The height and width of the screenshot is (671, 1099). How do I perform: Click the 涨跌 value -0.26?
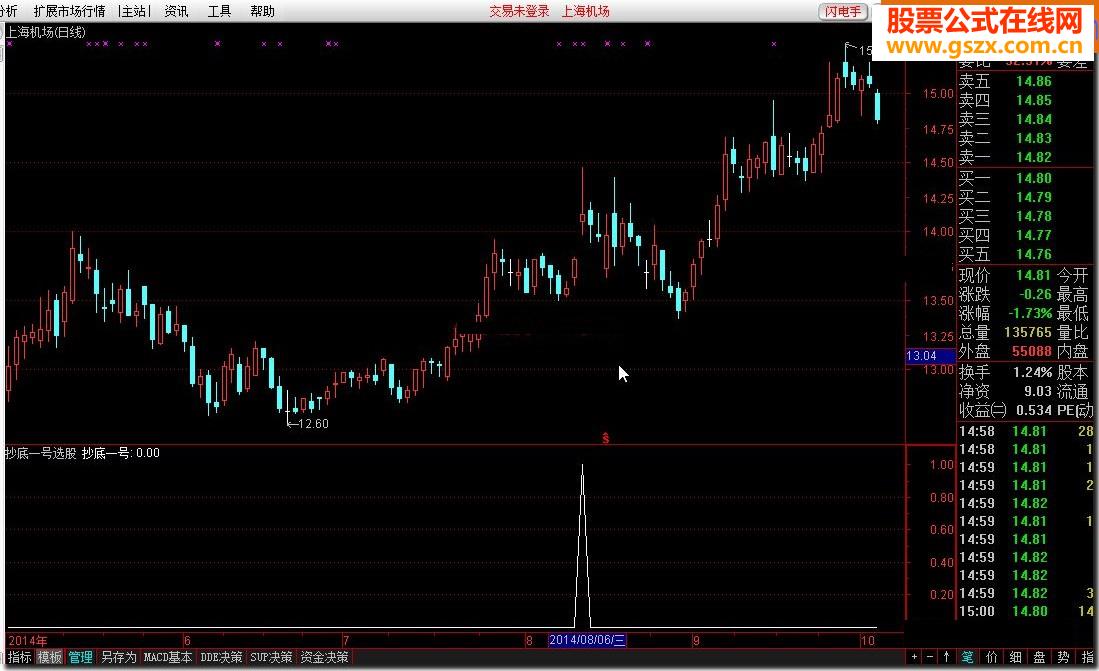click(x=1035, y=294)
